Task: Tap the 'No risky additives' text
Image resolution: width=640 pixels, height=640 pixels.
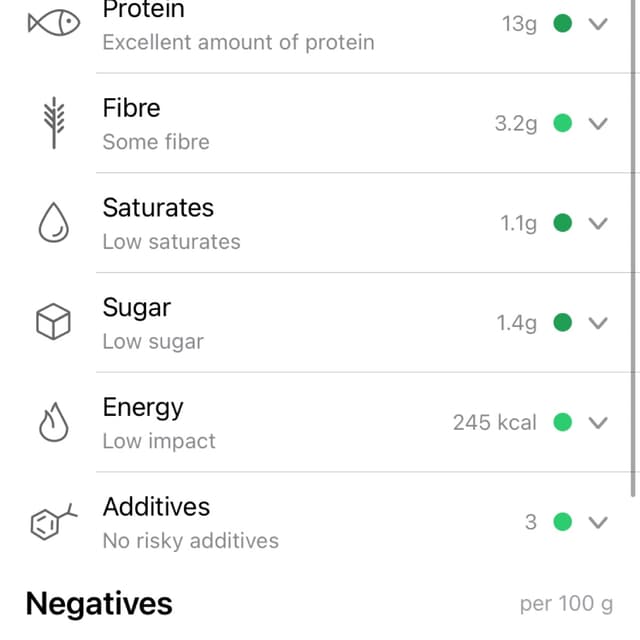Action: [x=190, y=541]
